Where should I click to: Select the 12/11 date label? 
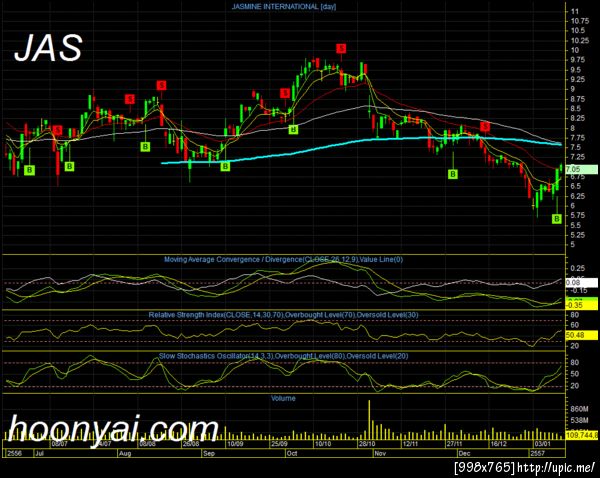click(x=410, y=444)
